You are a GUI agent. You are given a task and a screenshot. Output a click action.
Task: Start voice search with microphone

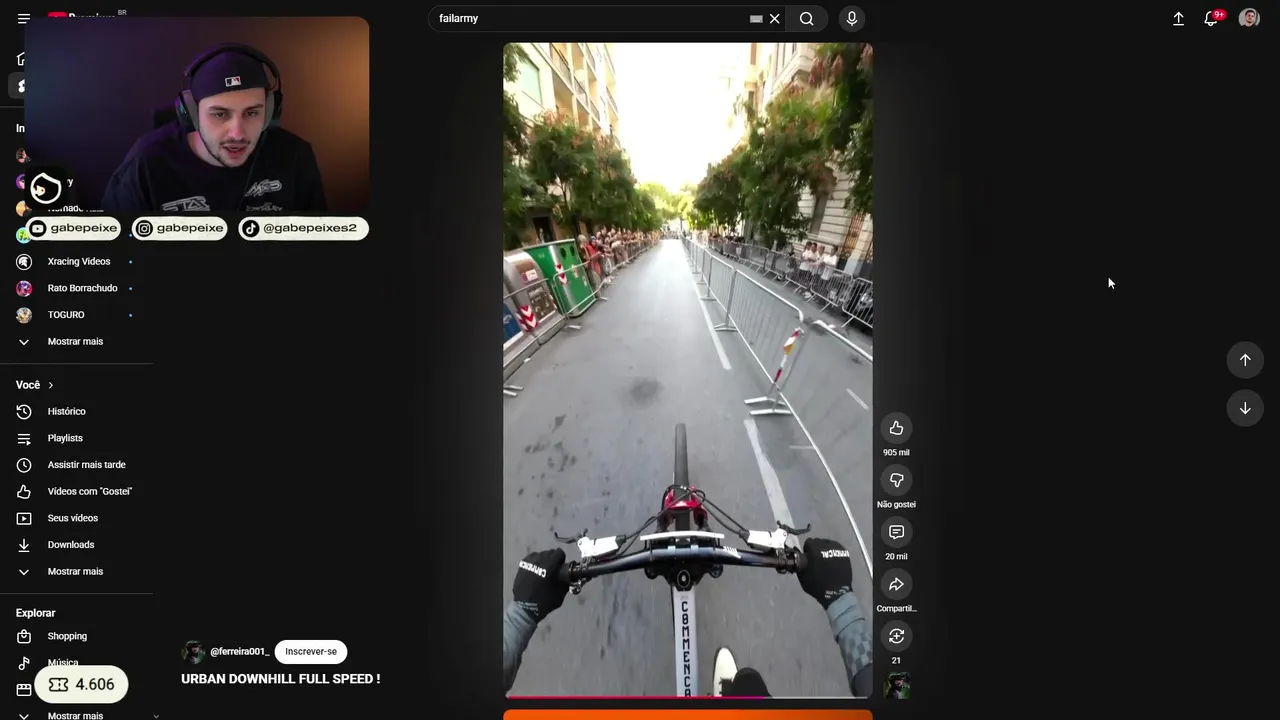852,18
